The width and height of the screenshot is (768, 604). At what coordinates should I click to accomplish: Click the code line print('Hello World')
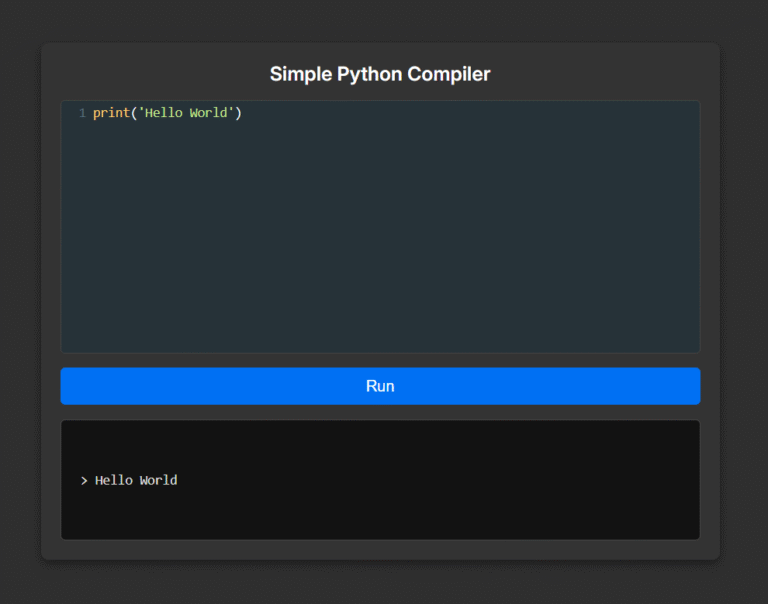(167, 113)
